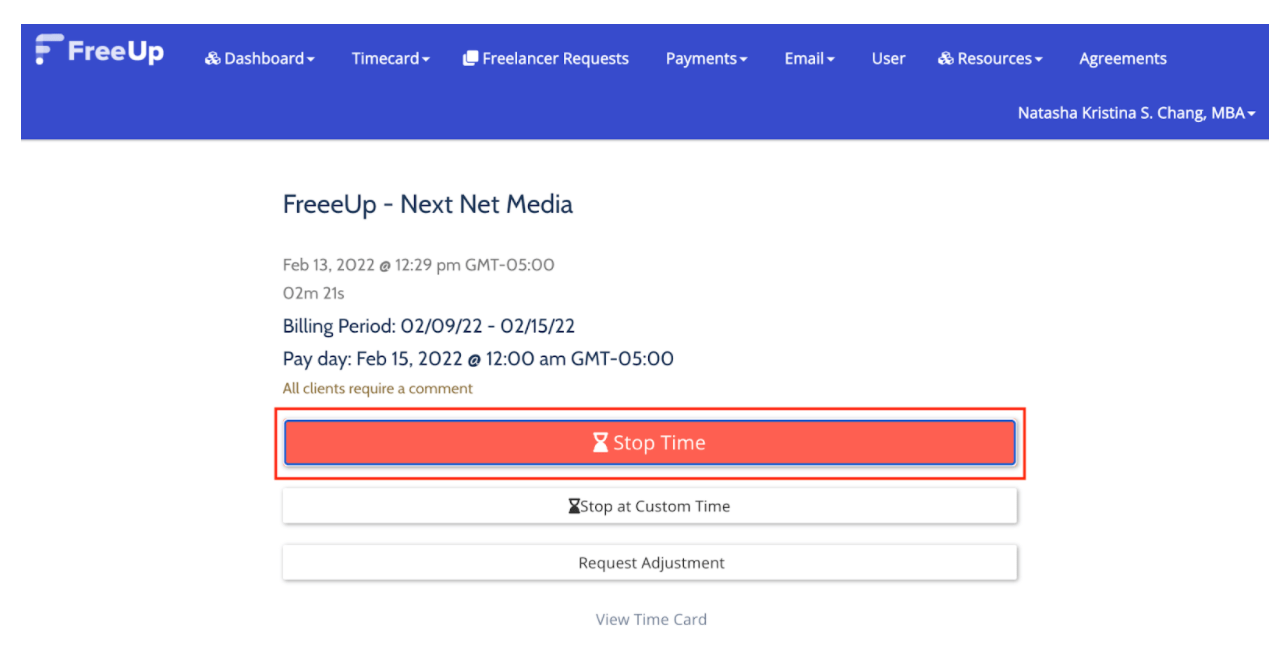Open the View Time Card link

(x=650, y=618)
